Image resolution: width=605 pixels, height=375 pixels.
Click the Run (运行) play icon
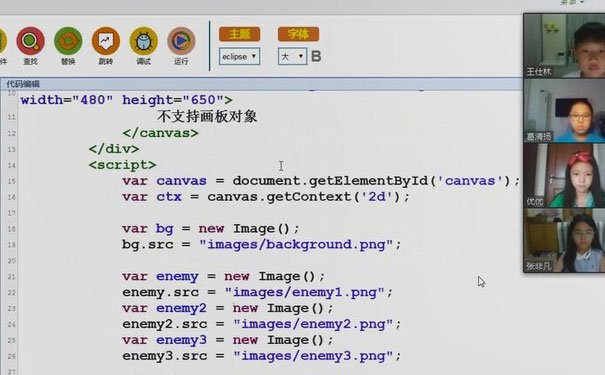click(x=181, y=41)
